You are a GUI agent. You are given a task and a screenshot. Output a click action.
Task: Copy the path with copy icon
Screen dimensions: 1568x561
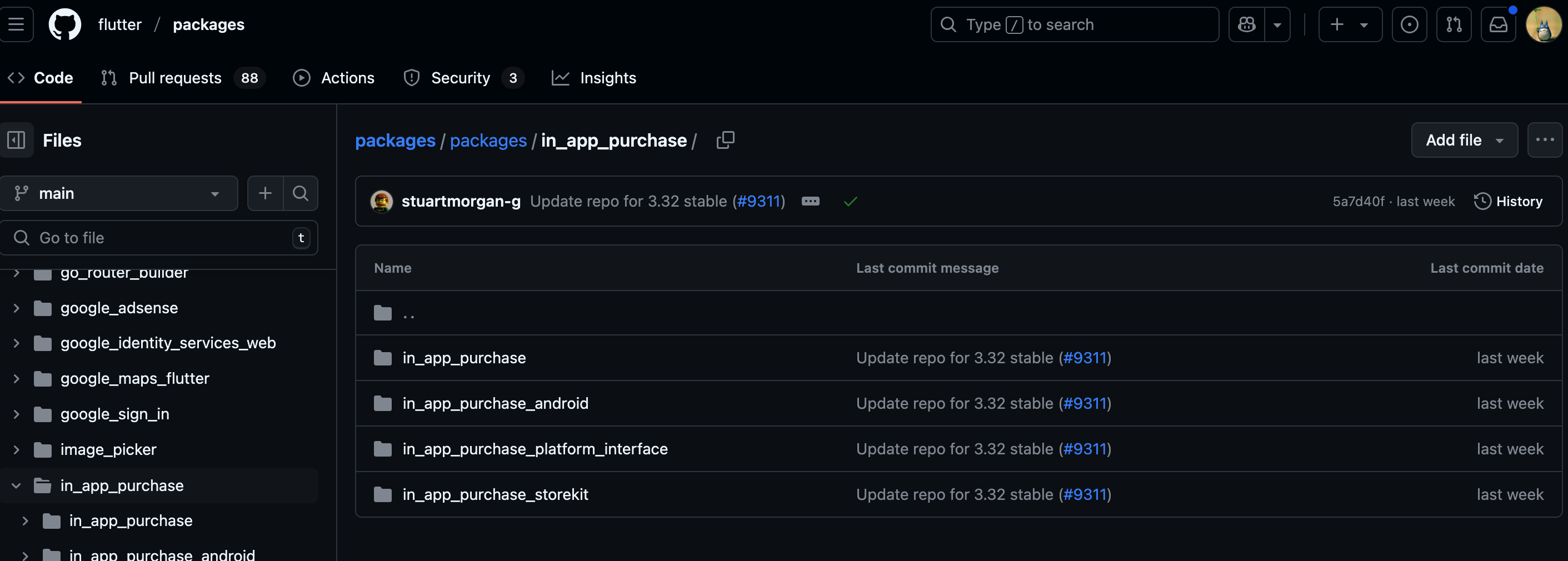coord(725,140)
